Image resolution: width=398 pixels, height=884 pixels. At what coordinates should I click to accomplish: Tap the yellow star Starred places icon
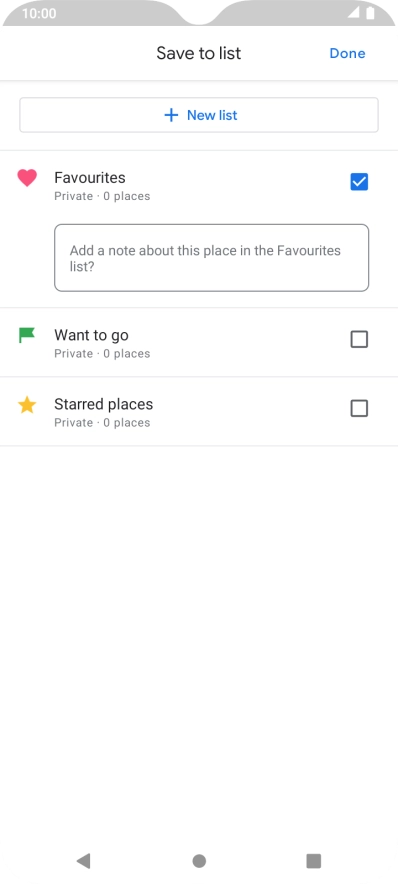coord(26,405)
